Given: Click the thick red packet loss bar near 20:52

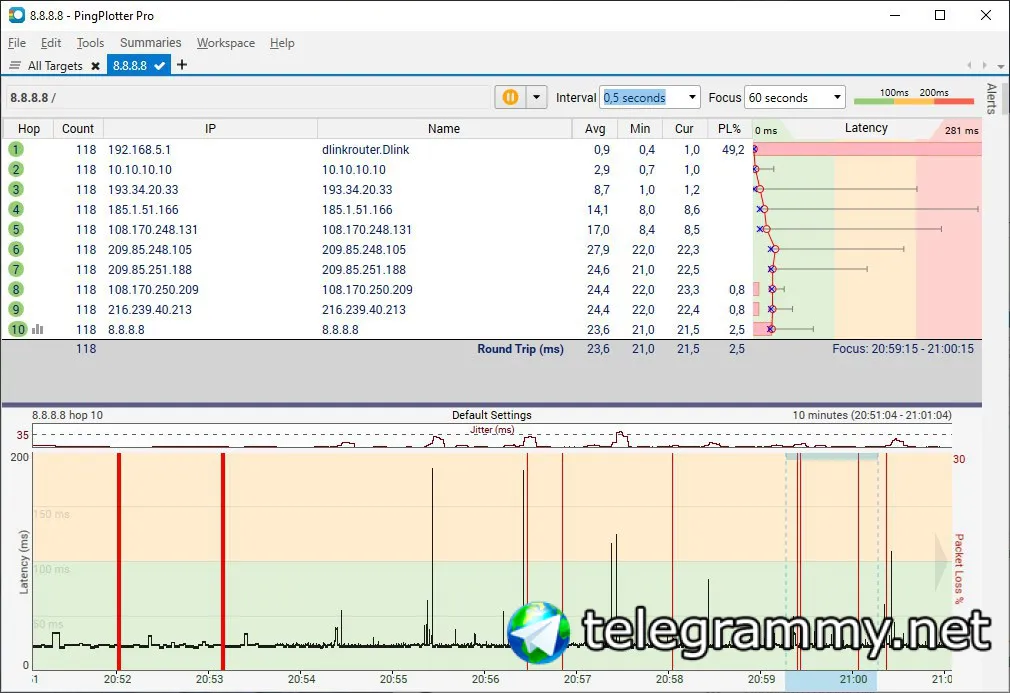Looking at the screenshot, I should (119, 561).
